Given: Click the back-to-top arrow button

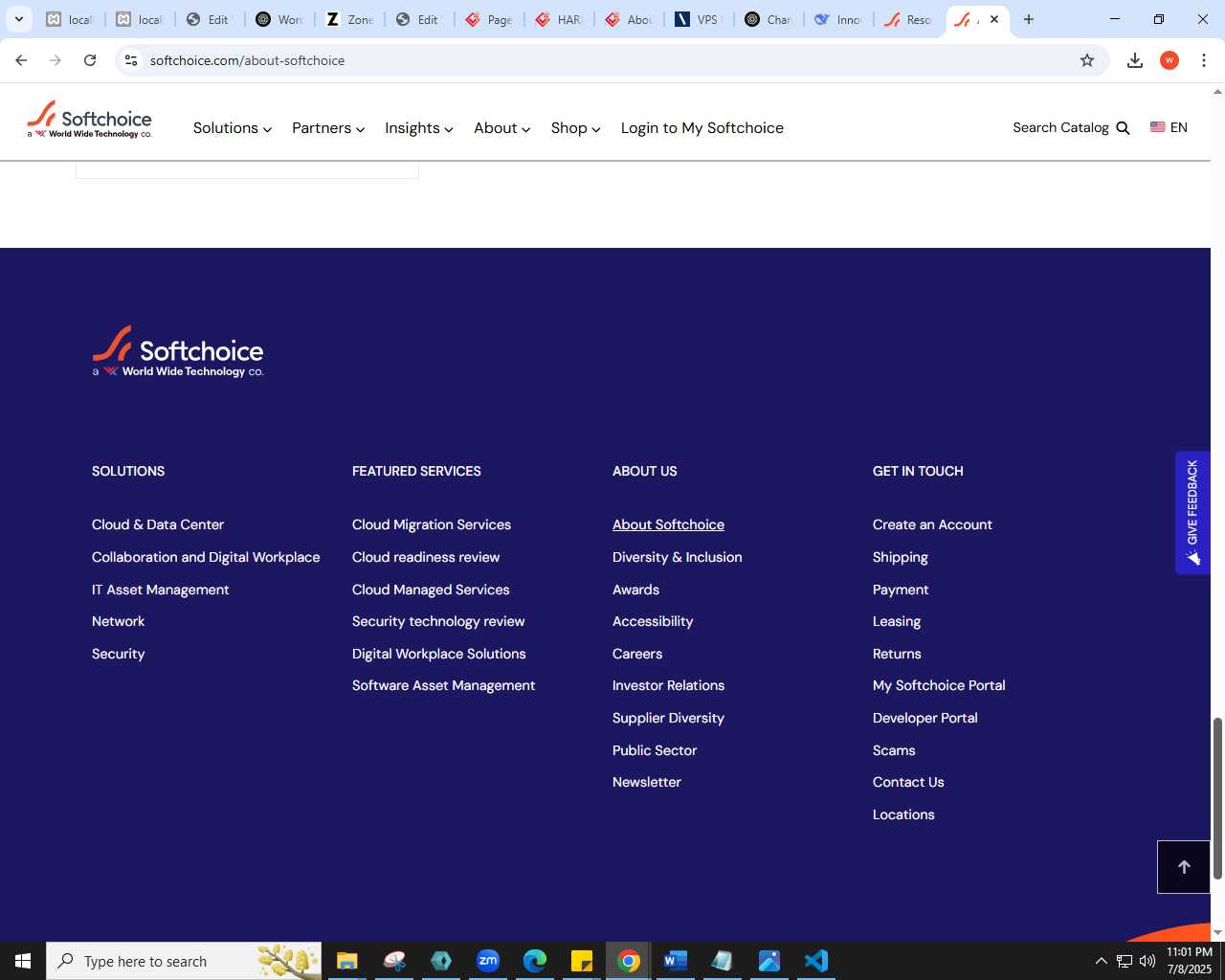Looking at the screenshot, I should click(1184, 867).
